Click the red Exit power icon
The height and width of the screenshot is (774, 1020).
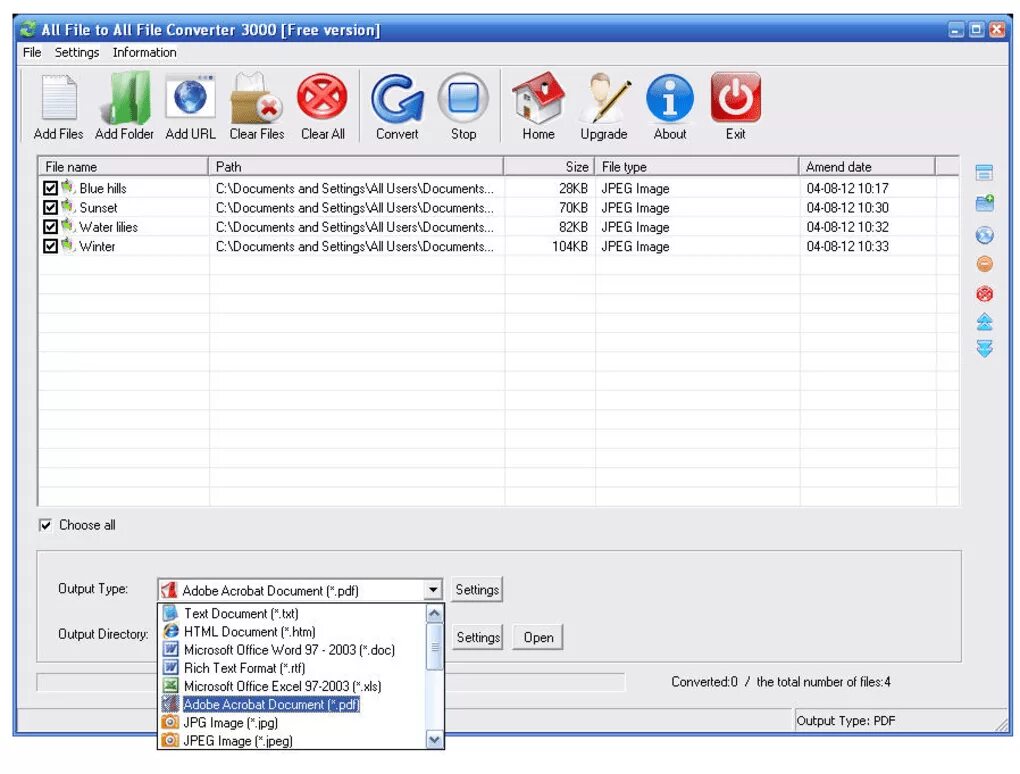pos(736,98)
